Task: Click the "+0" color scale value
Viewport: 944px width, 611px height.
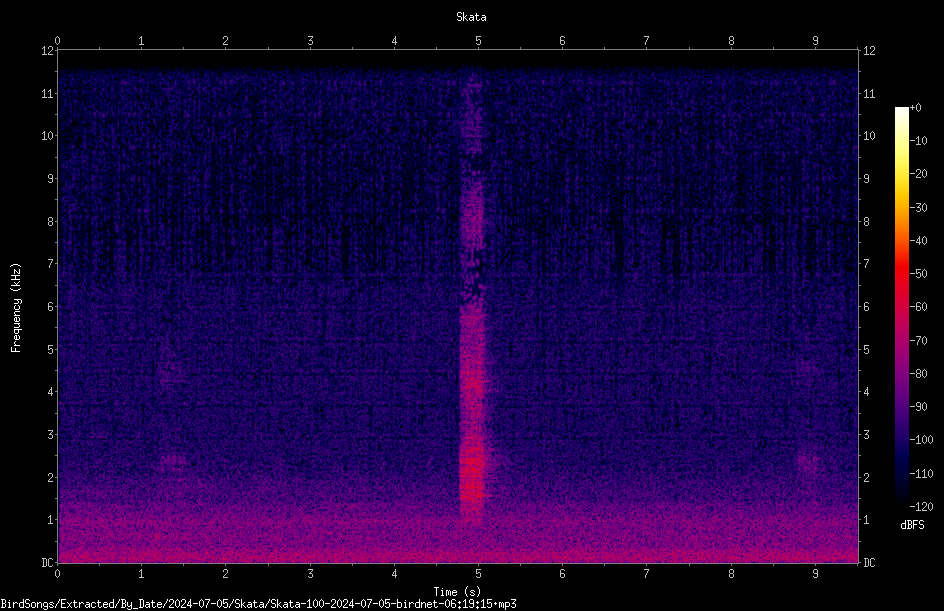Action: click(915, 108)
